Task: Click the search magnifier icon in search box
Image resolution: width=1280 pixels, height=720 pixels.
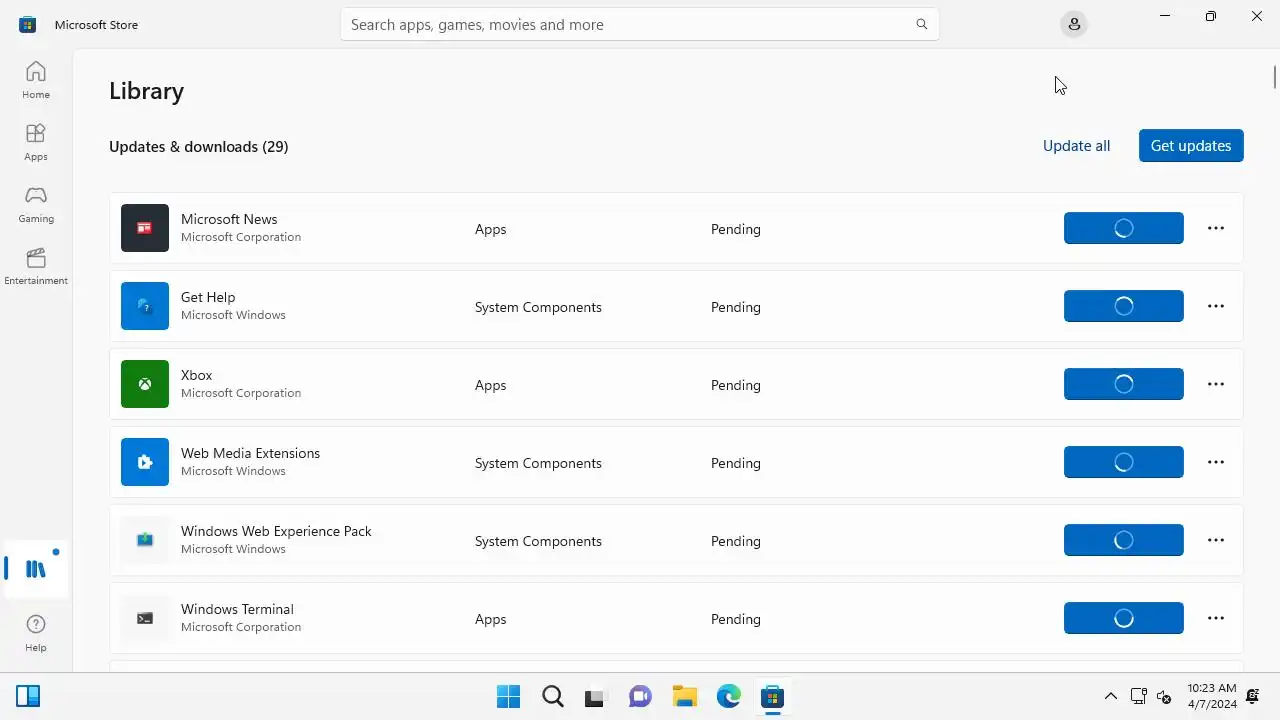Action: pyautogui.click(x=921, y=24)
